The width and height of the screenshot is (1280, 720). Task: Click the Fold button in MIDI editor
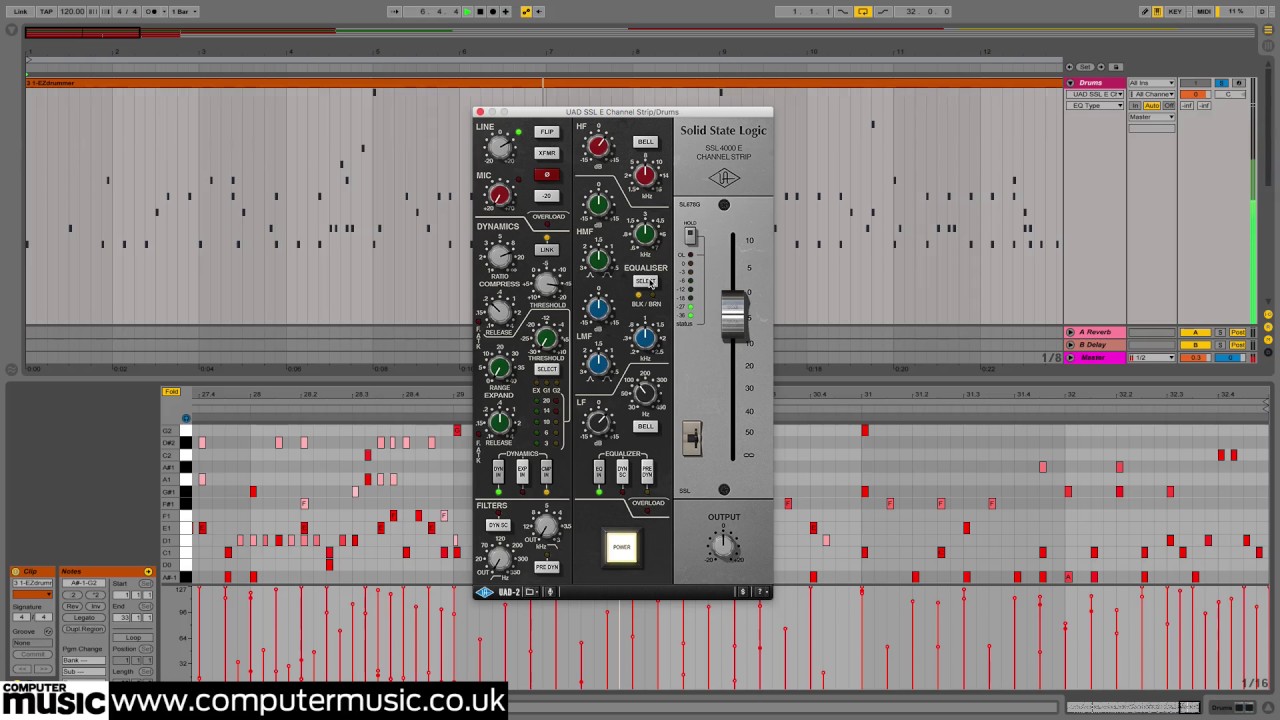(x=171, y=392)
